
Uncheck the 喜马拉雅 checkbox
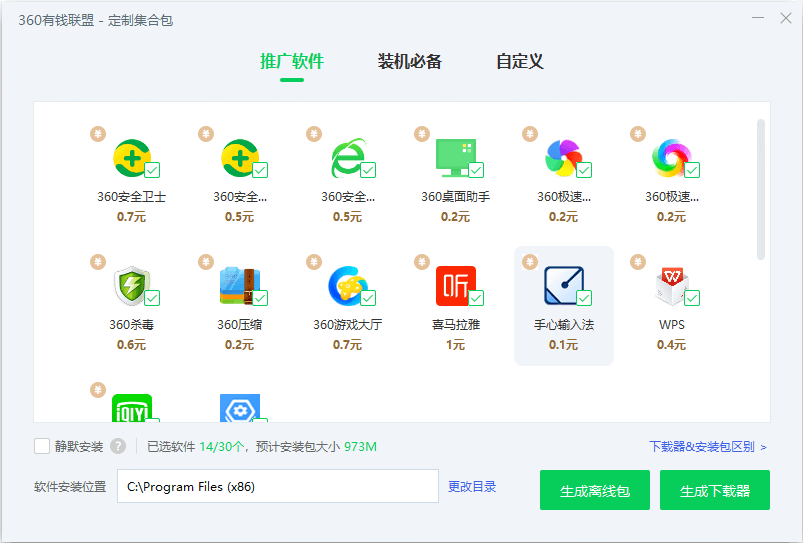(x=476, y=298)
